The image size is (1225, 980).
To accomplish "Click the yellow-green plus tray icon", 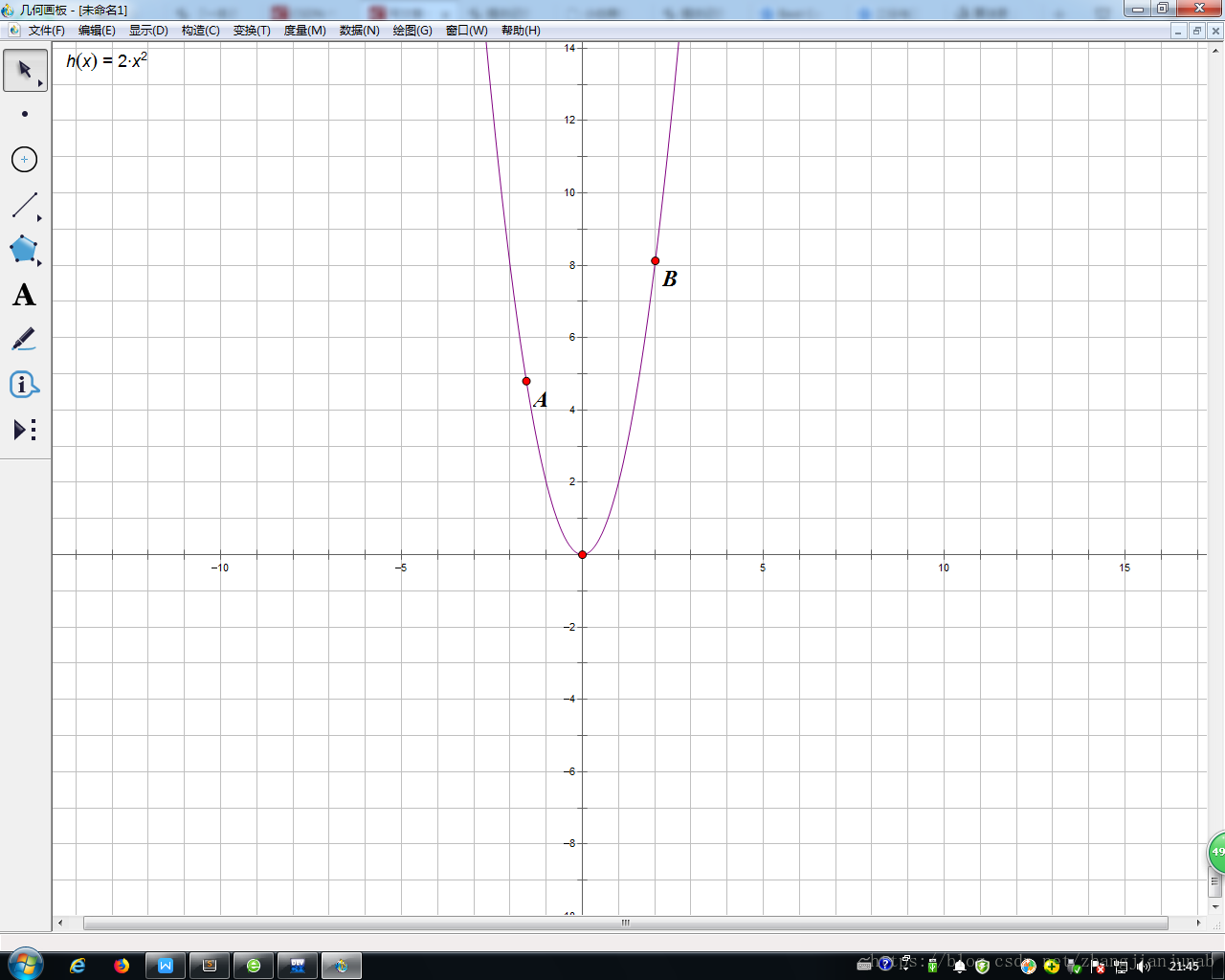I will click(x=1052, y=966).
